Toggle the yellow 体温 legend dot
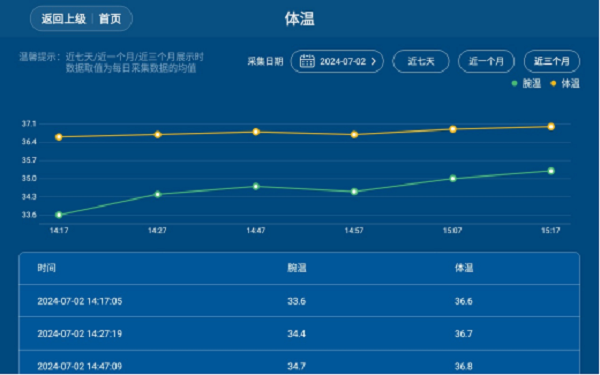Screen dimensions: 600x375 tap(553, 83)
